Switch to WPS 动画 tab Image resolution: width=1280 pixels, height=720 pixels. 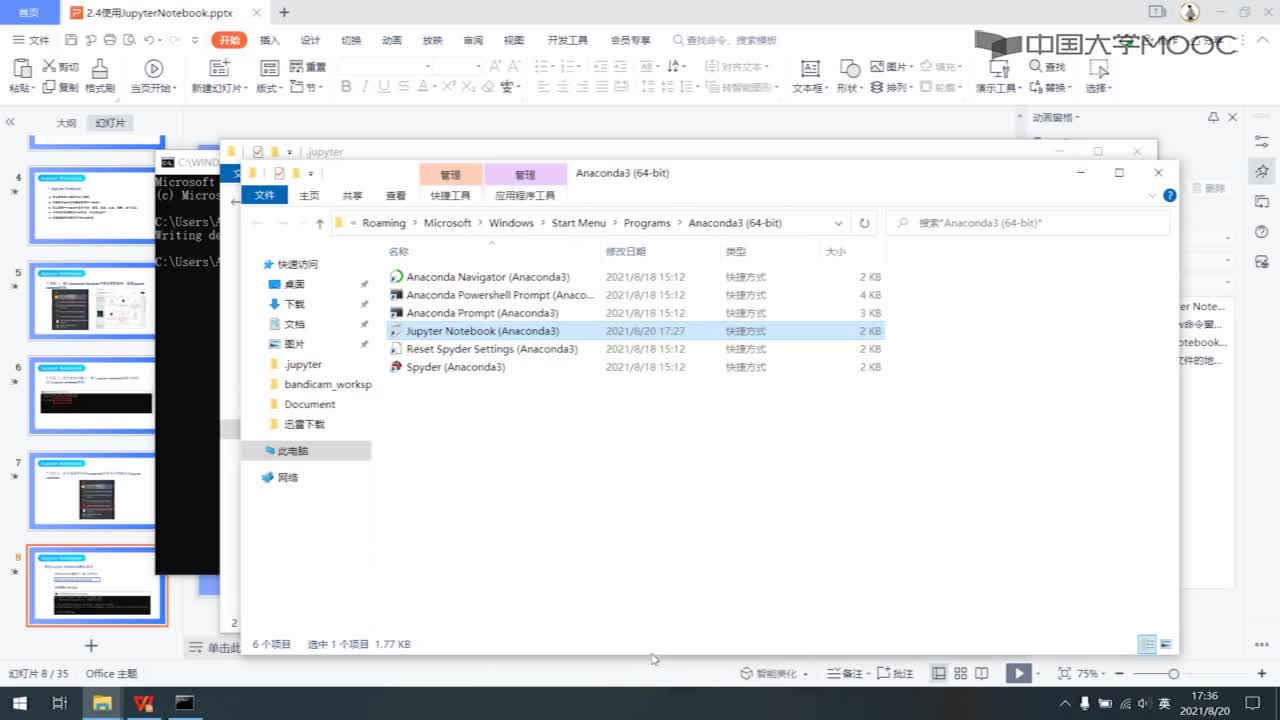click(x=392, y=40)
